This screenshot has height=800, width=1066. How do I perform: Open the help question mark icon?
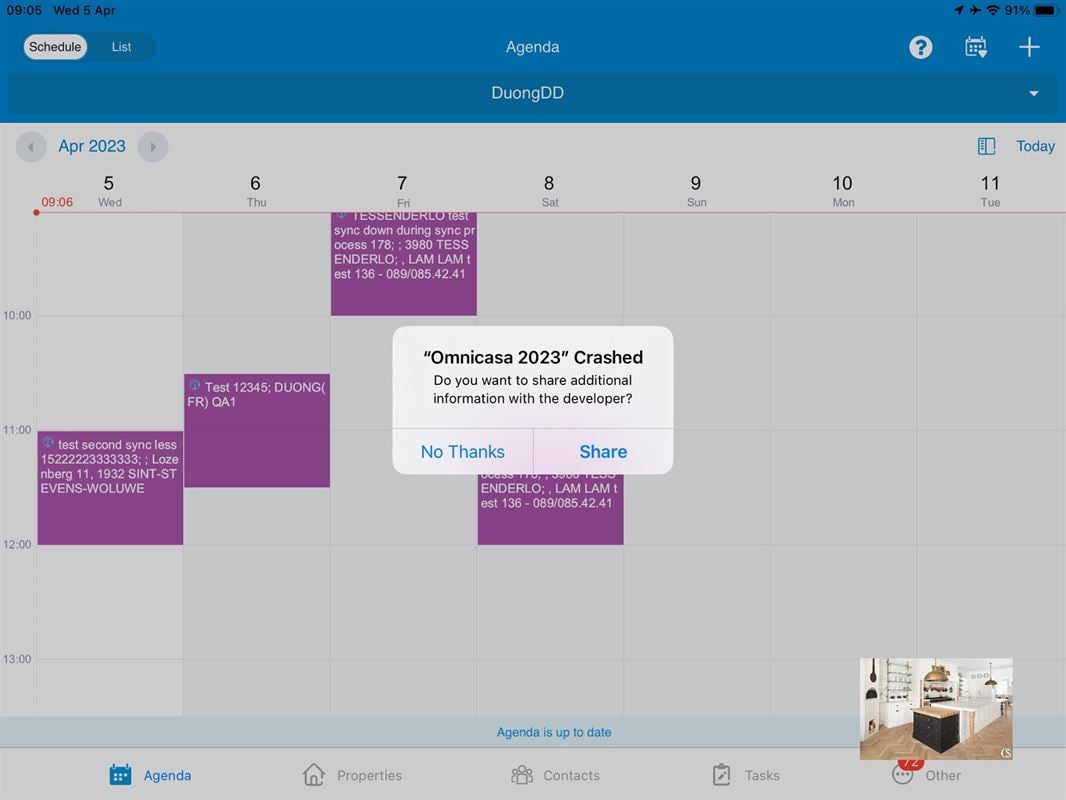(920, 47)
